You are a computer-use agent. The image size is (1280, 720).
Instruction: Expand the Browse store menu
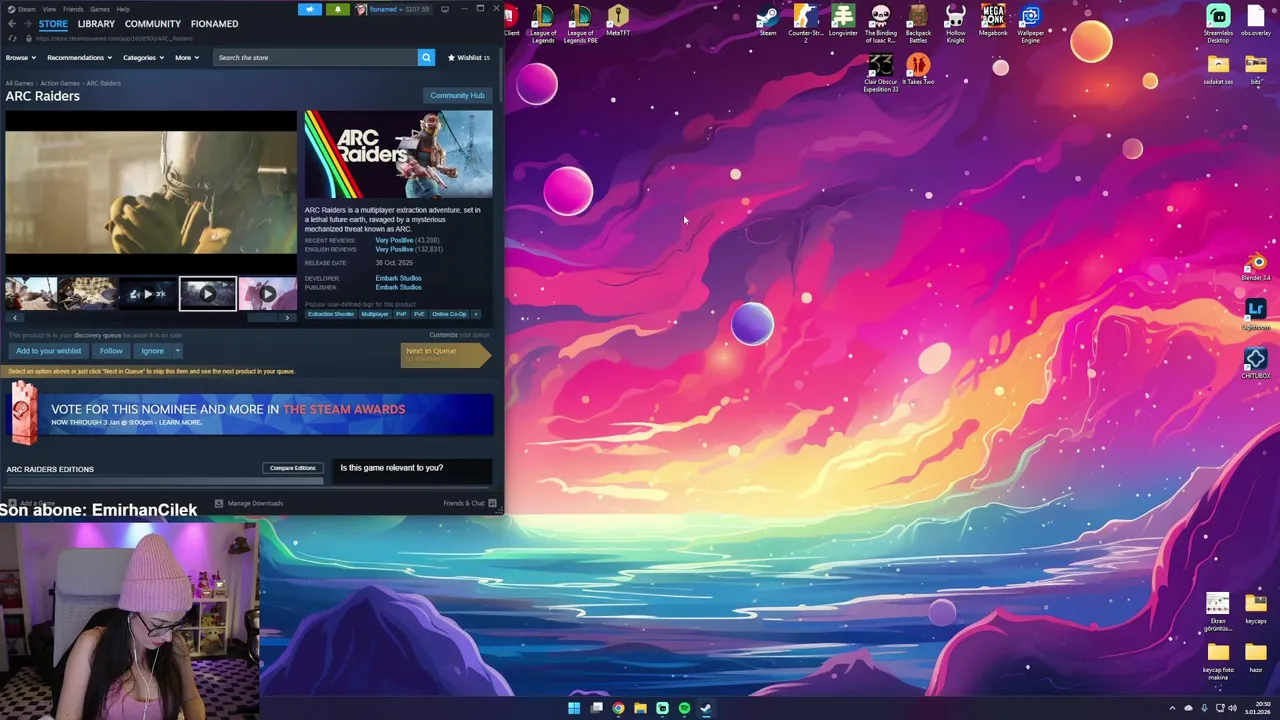coord(20,57)
